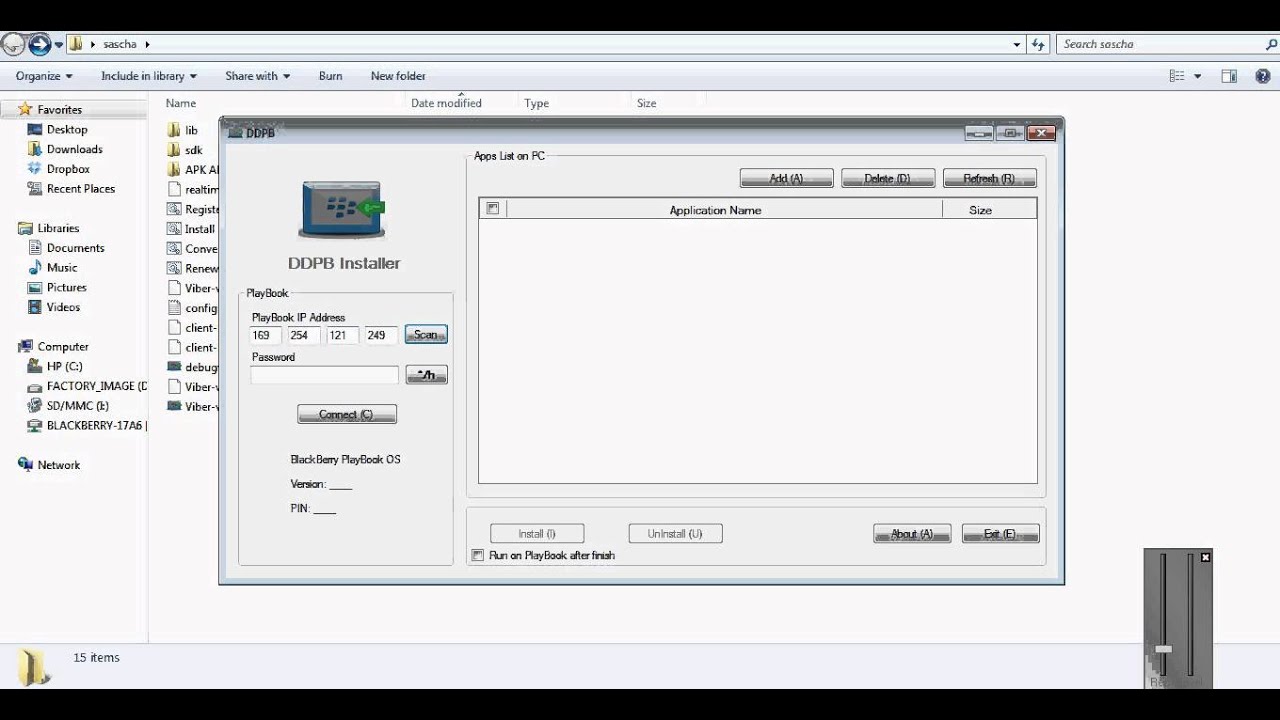Click the Delete (D) button
This screenshot has height=720, width=1280.
click(x=888, y=178)
